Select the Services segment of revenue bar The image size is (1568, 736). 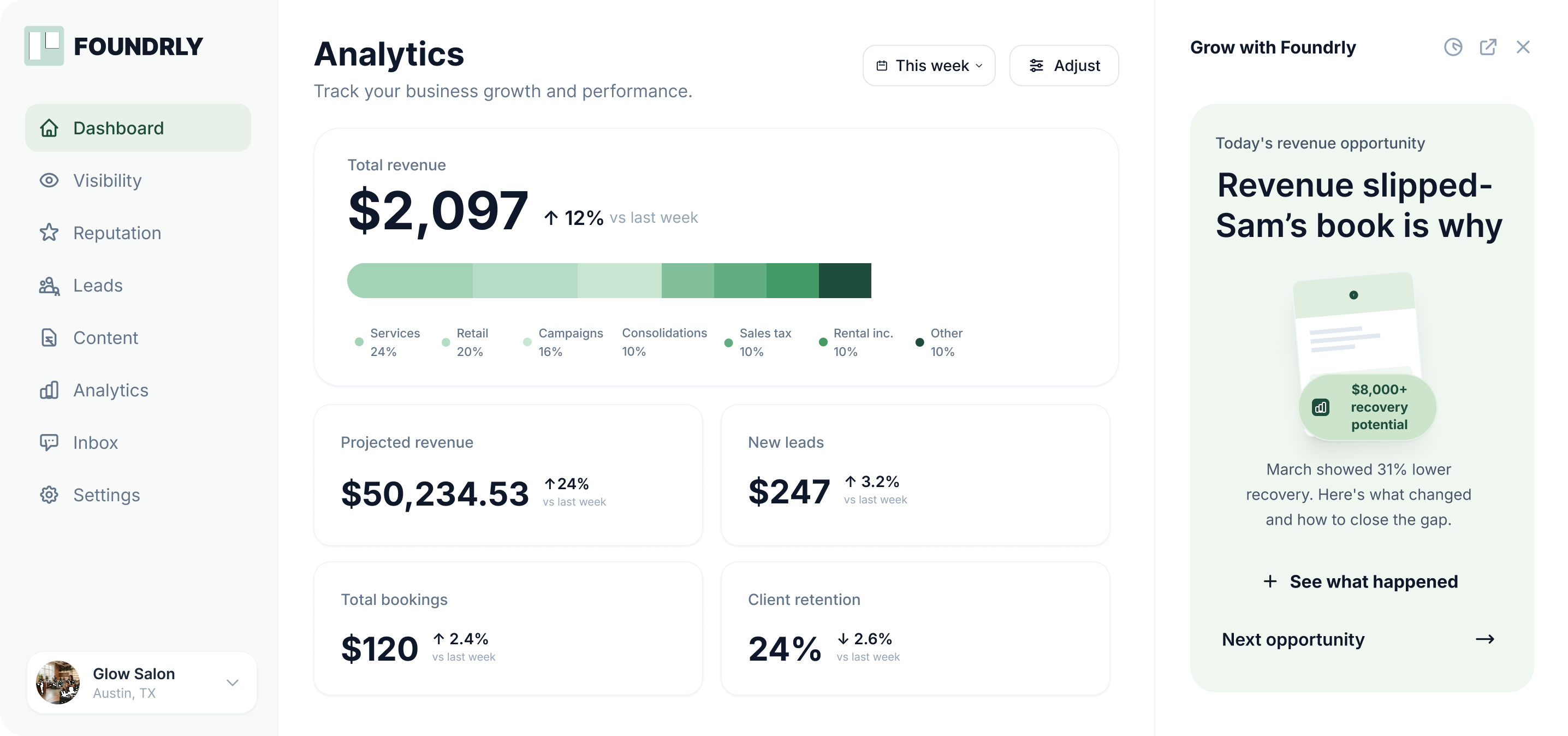(409, 281)
